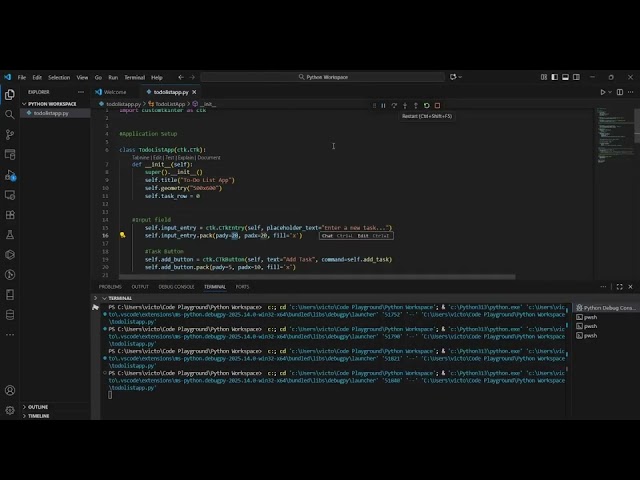
Task: Click the debug Step Into button
Action: point(405,106)
